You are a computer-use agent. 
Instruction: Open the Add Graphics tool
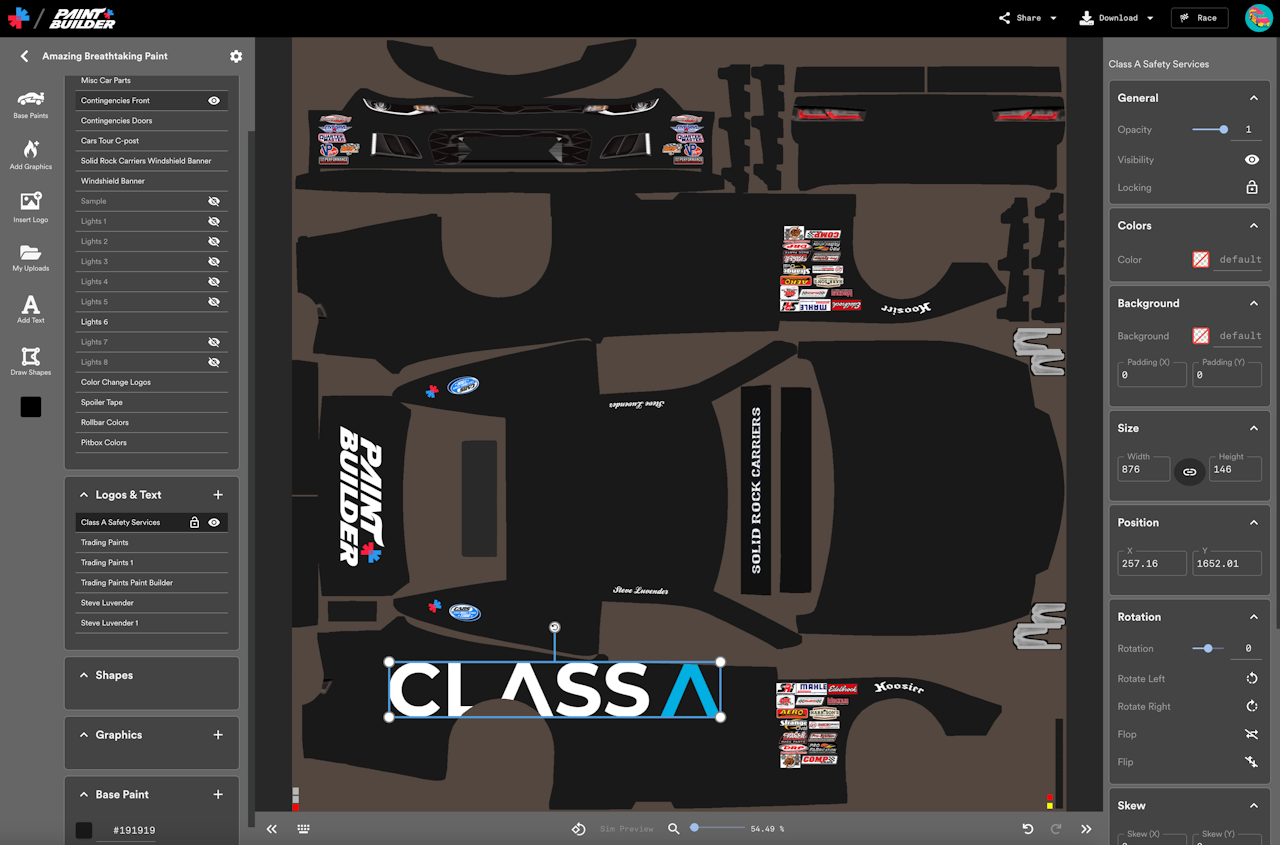point(30,154)
